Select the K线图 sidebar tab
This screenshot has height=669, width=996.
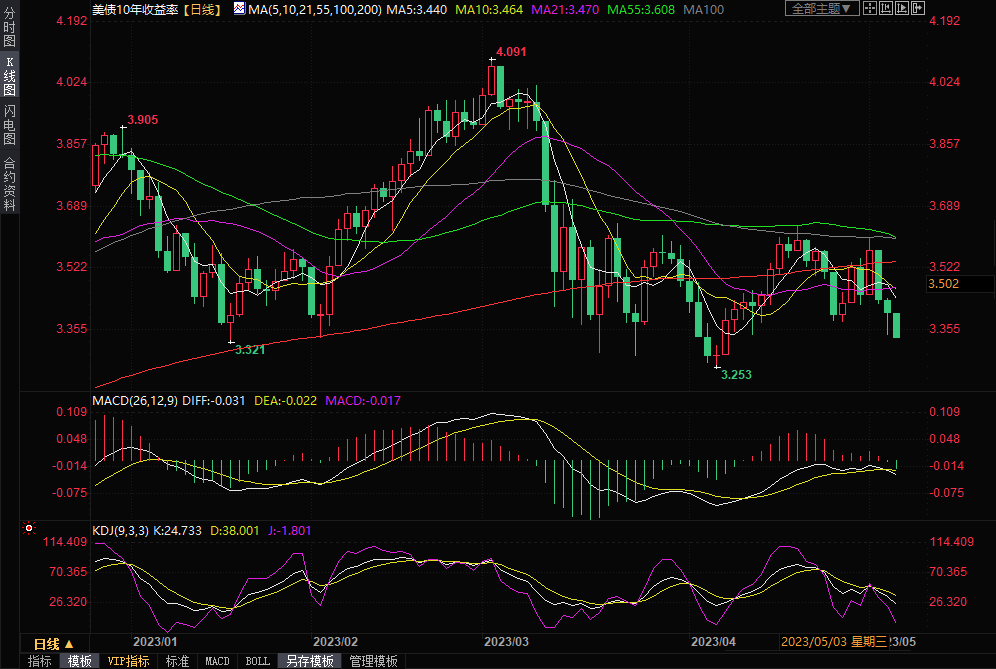coord(9,76)
